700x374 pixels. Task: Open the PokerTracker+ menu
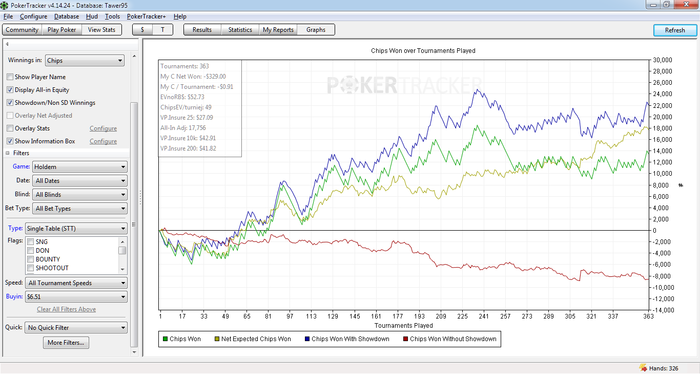pyautogui.click(x=146, y=17)
